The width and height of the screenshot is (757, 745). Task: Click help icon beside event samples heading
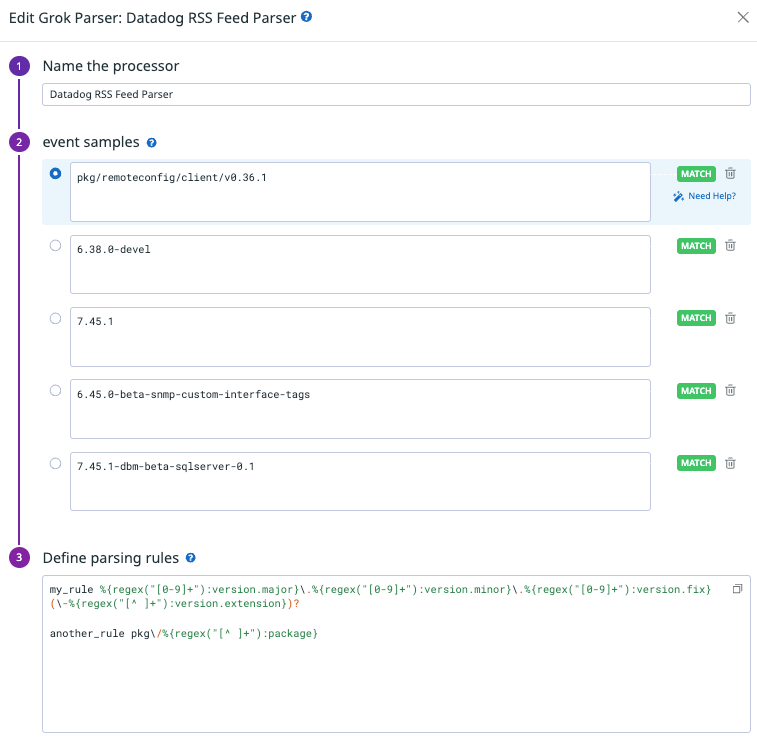click(x=151, y=143)
